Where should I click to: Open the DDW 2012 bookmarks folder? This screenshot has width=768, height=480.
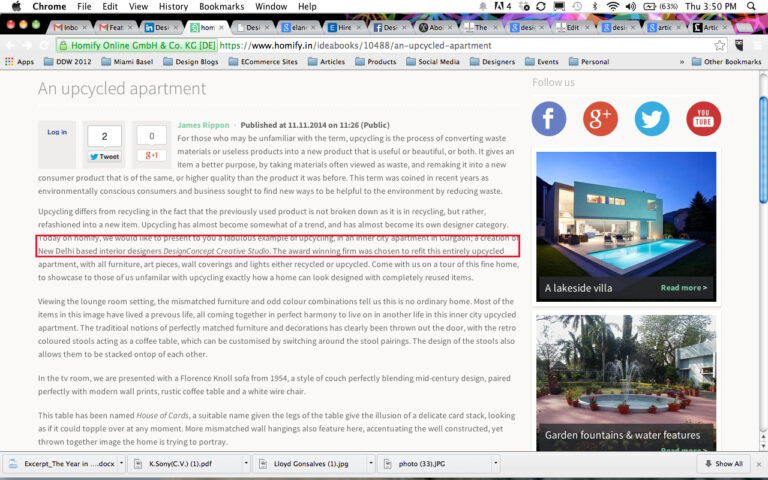click(x=68, y=62)
